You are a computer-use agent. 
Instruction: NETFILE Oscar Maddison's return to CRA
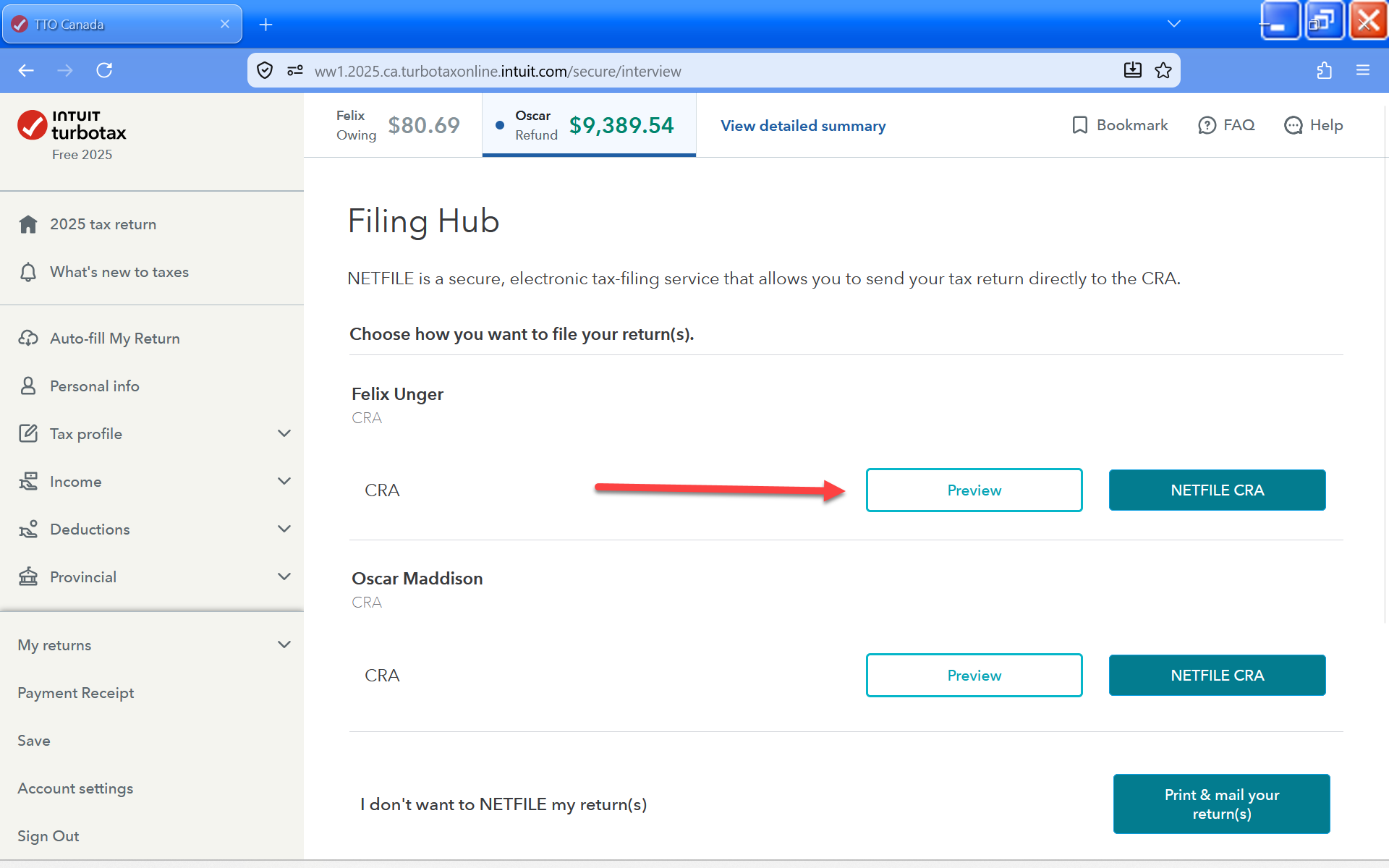click(1217, 676)
